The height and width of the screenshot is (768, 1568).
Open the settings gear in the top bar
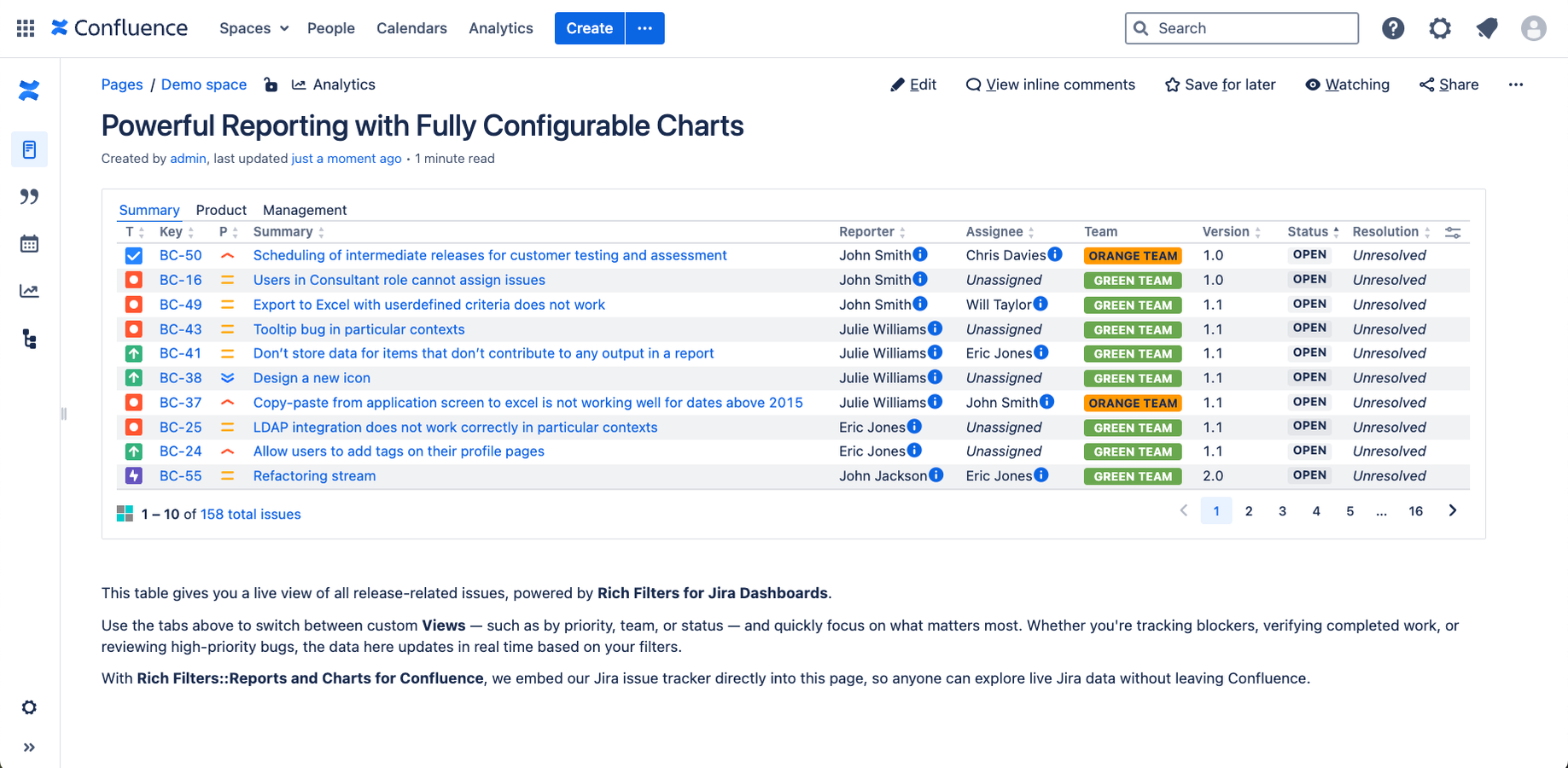1440,28
